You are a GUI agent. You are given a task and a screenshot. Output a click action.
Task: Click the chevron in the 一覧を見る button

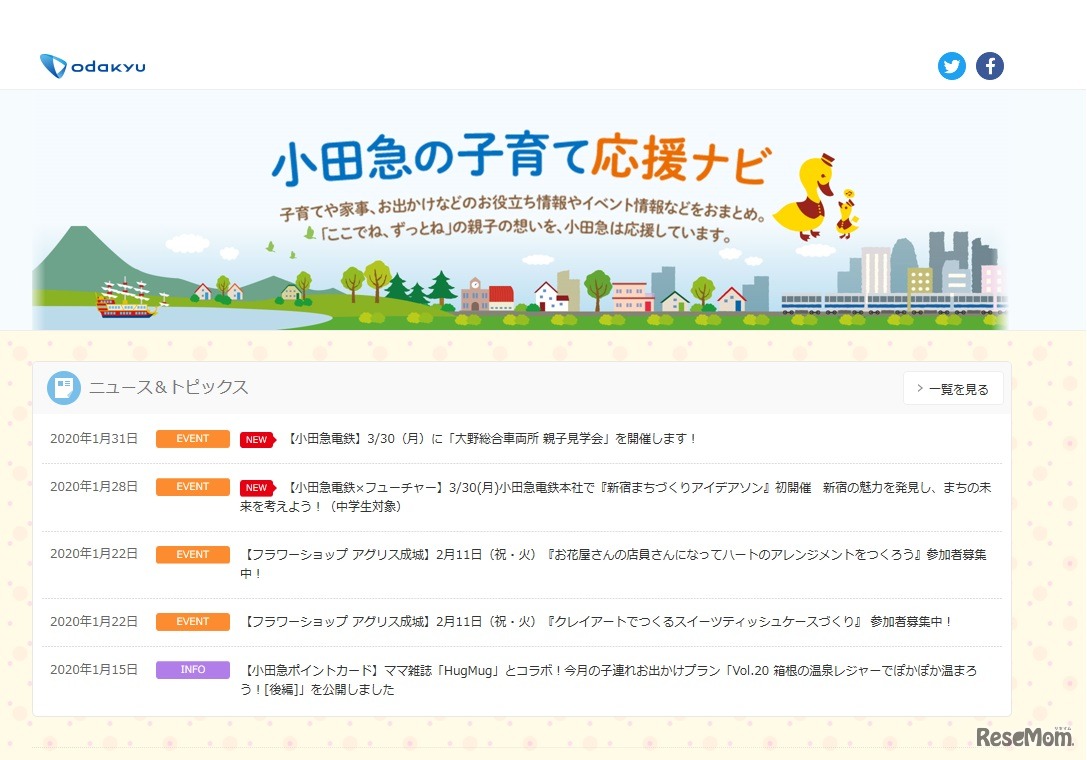(x=919, y=388)
